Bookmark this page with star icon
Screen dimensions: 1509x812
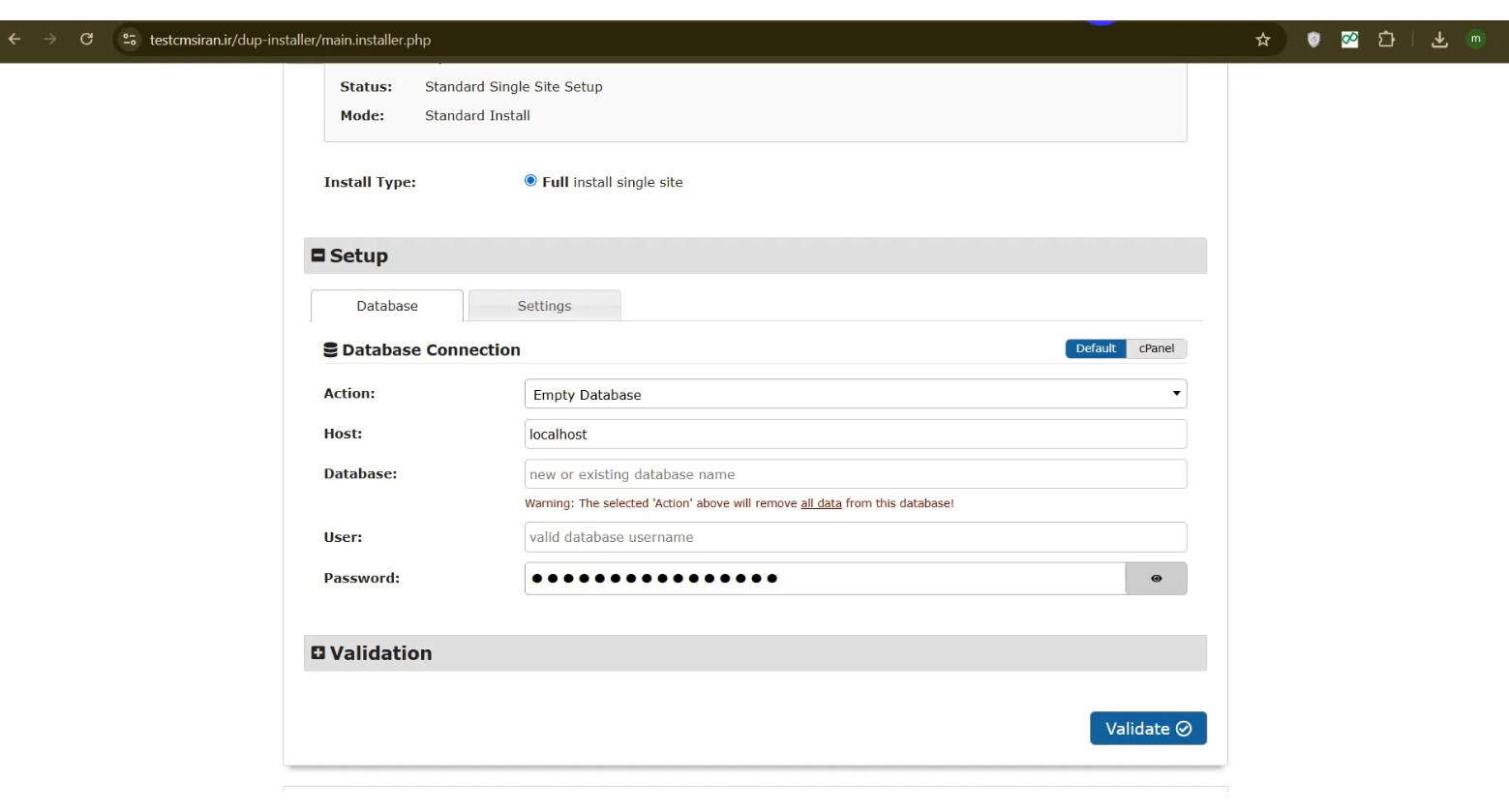pyautogui.click(x=1262, y=40)
